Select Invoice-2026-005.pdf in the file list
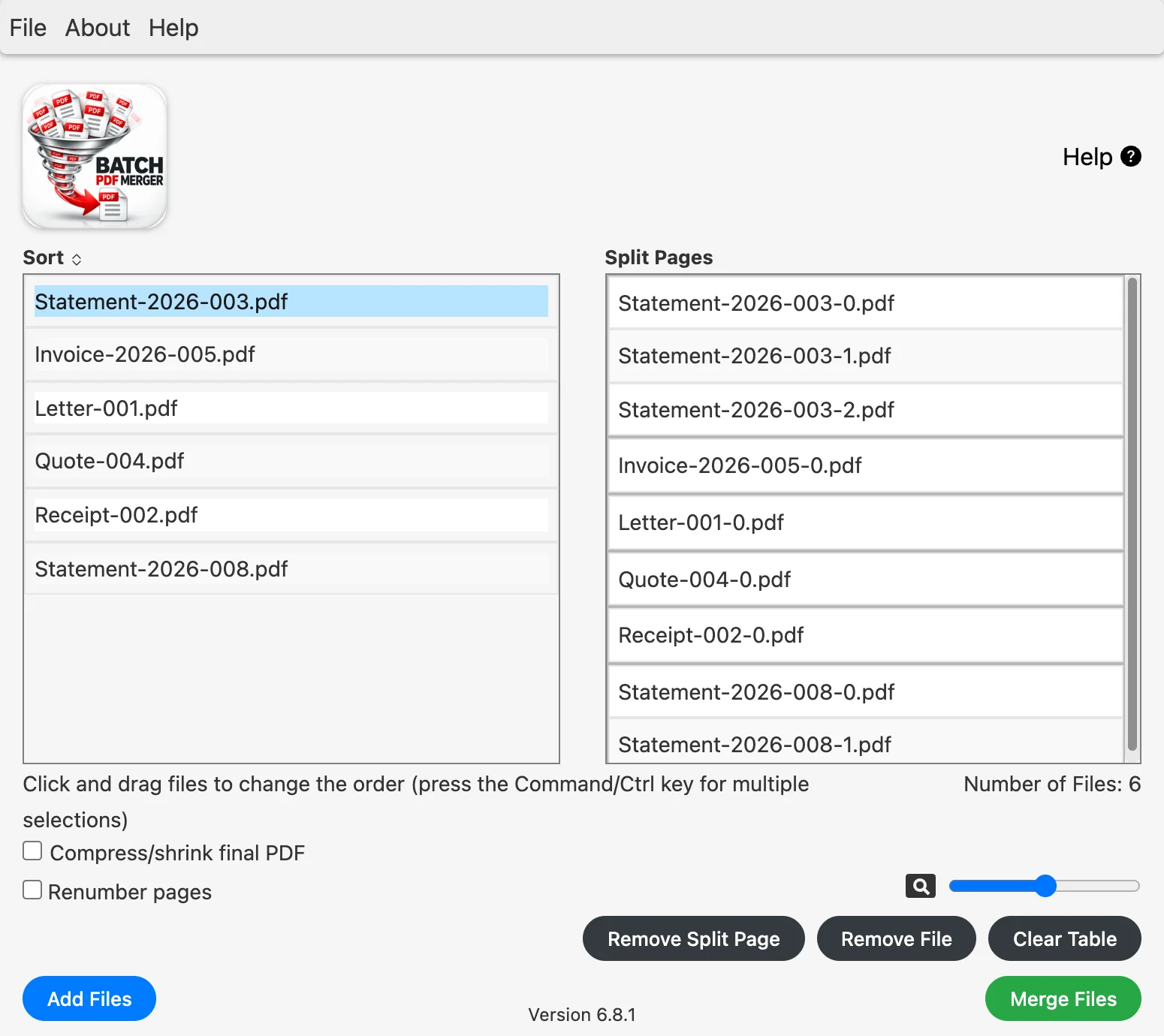The image size is (1164, 1036). pyautogui.click(x=291, y=354)
